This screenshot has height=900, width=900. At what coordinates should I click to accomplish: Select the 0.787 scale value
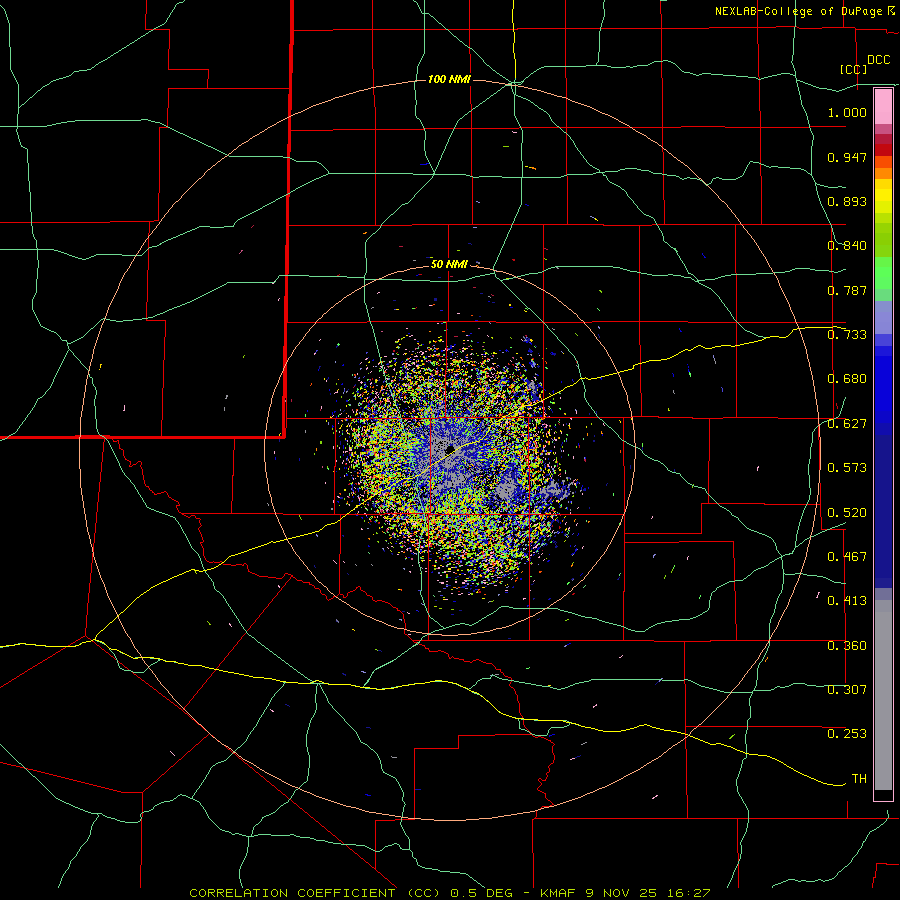[847, 290]
